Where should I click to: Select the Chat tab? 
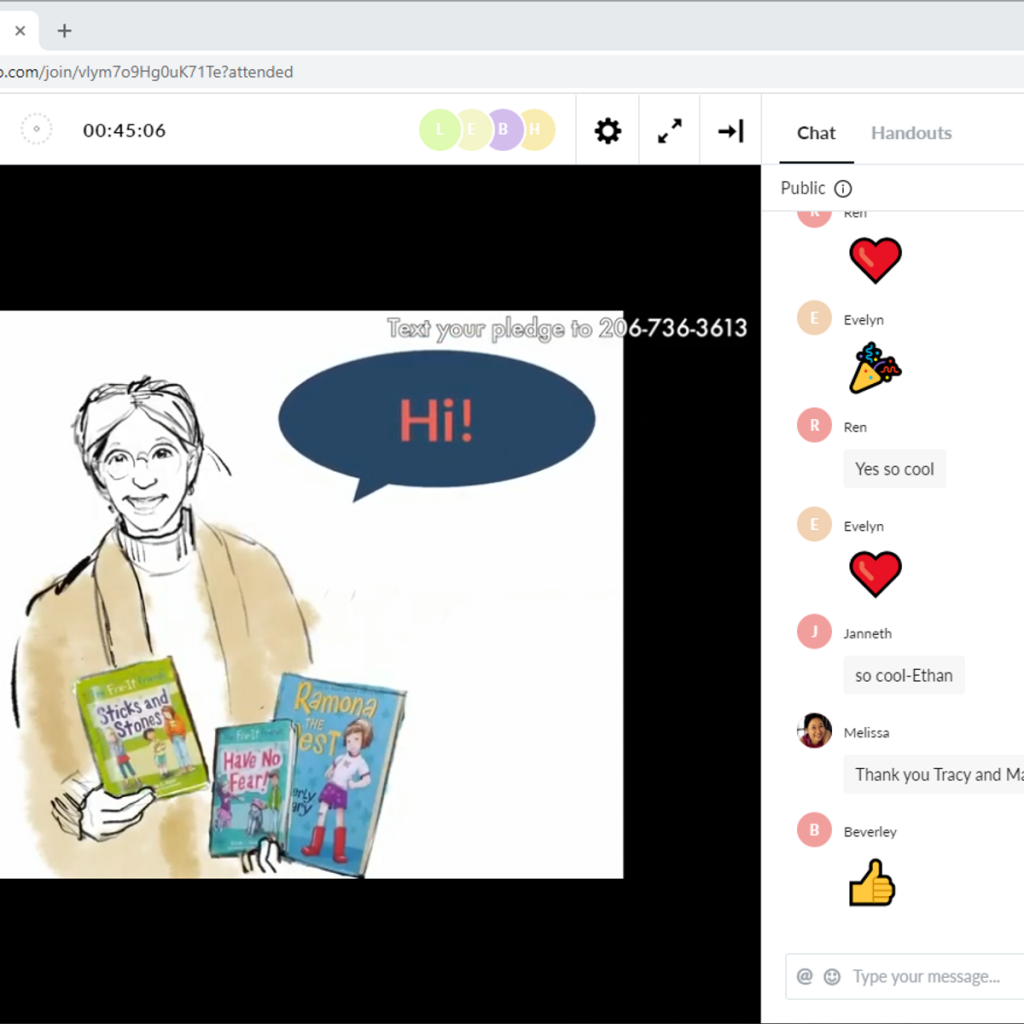pos(816,133)
